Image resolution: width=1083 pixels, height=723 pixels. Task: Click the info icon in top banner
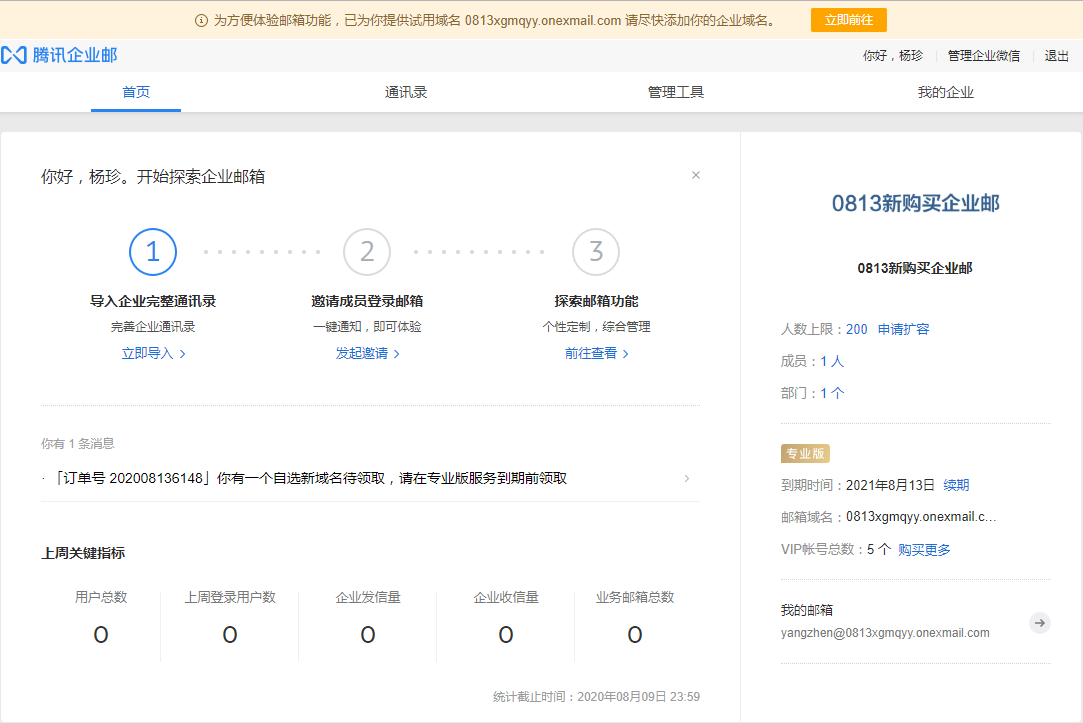[201, 20]
